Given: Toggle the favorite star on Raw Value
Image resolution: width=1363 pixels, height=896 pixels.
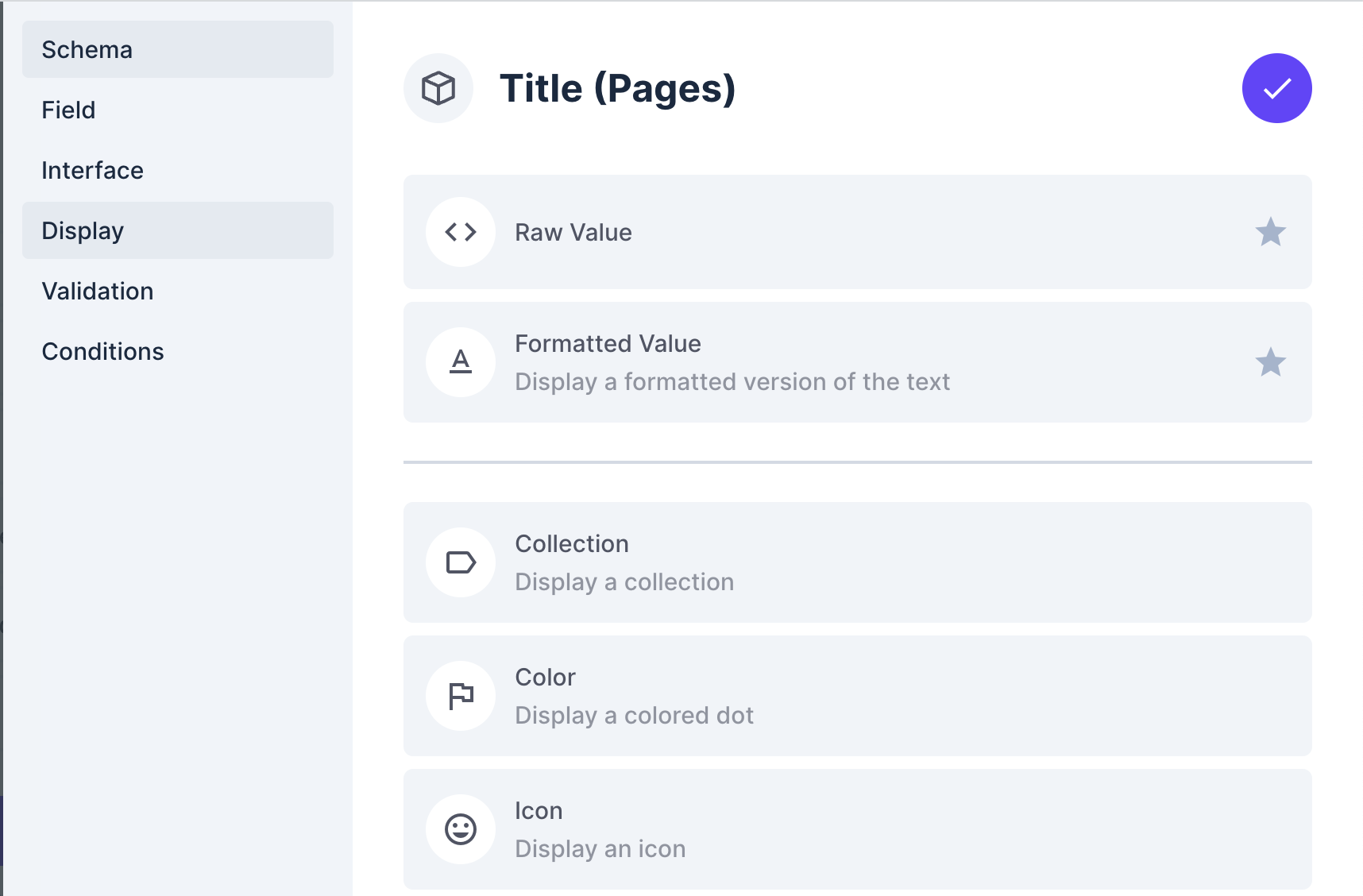Looking at the screenshot, I should [x=1271, y=231].
